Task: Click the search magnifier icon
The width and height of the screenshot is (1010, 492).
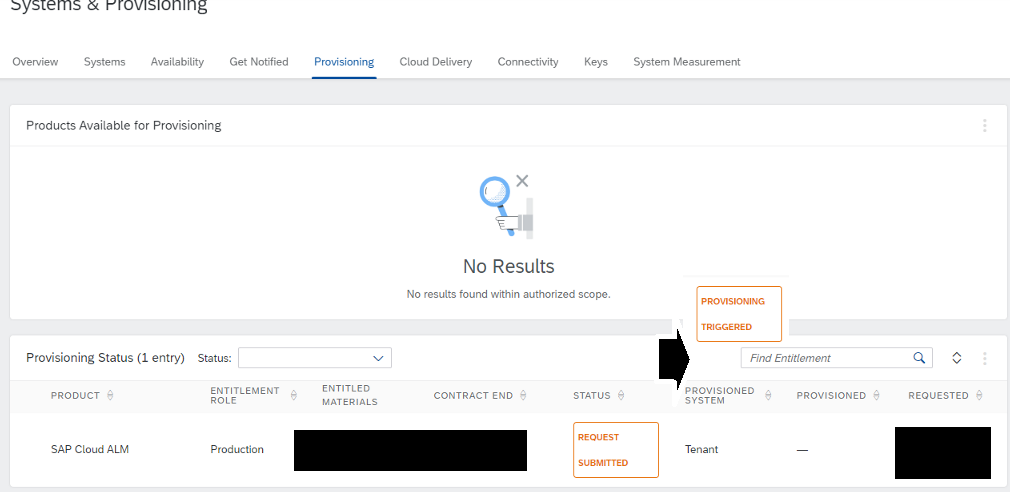Action: click(919, 358)
